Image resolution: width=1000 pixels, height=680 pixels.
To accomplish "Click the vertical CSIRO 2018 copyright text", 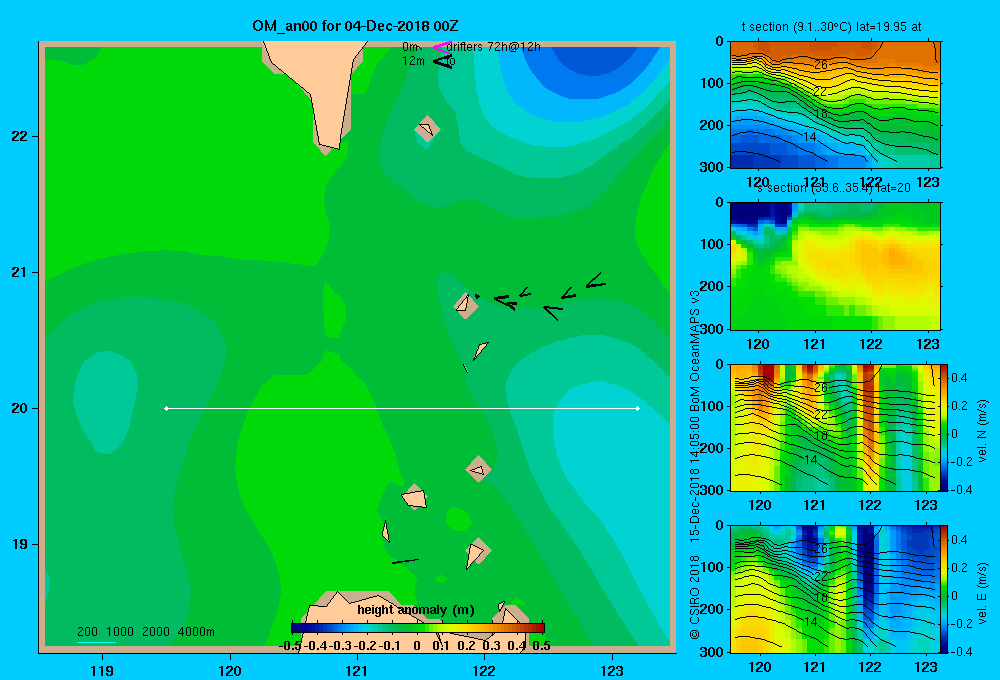I will [x=695, y=464].
